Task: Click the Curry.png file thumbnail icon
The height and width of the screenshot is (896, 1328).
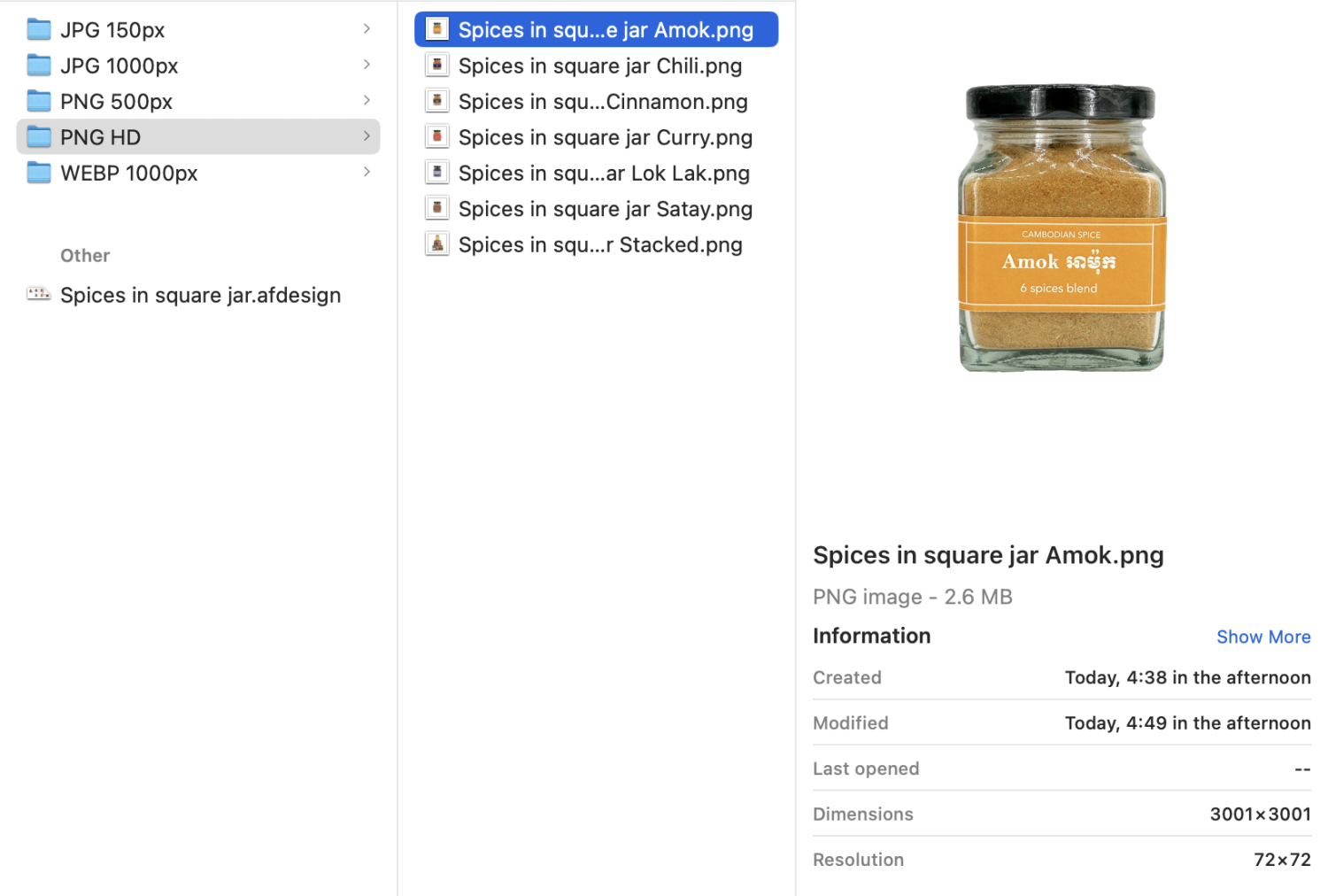Action: click(436, 137)
